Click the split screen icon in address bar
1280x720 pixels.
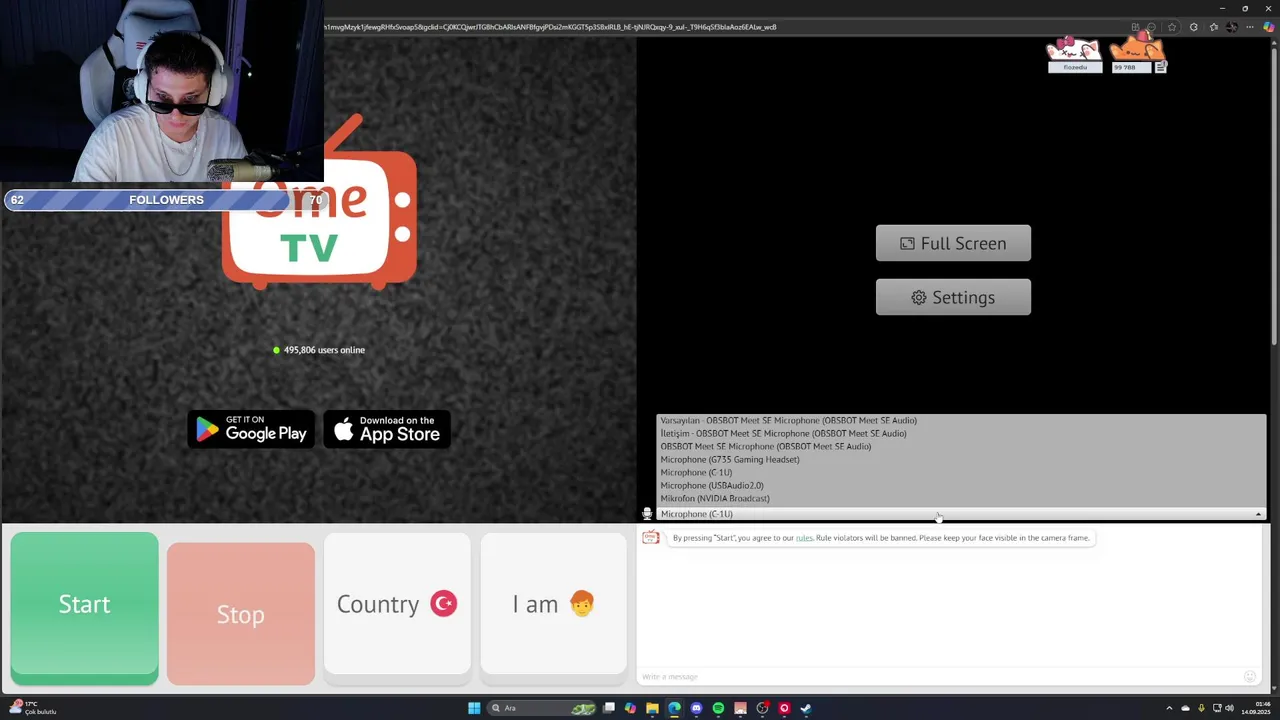click(1135, 27)
